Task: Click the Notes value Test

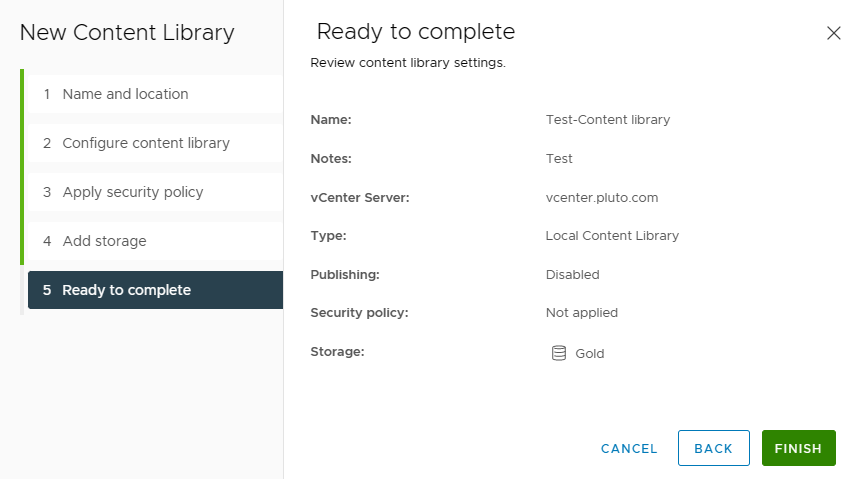Action: tap(559, 159)
